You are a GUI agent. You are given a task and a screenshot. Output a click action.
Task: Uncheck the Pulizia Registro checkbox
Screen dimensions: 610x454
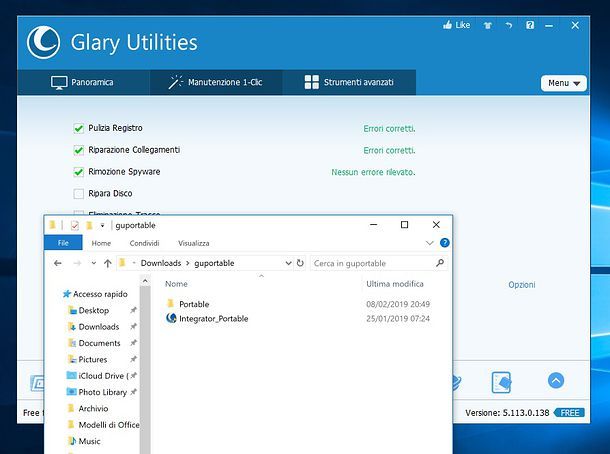click(79, 128)
